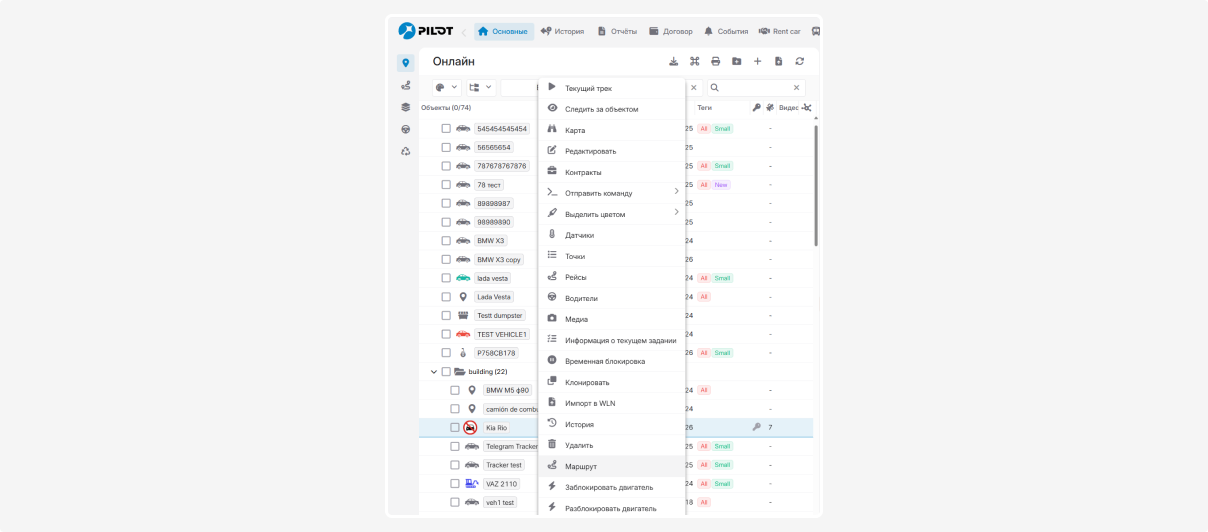The height and width of the screenshot is (532, 1208).
Task: Click the plus icon to add object
Action: 757,62
